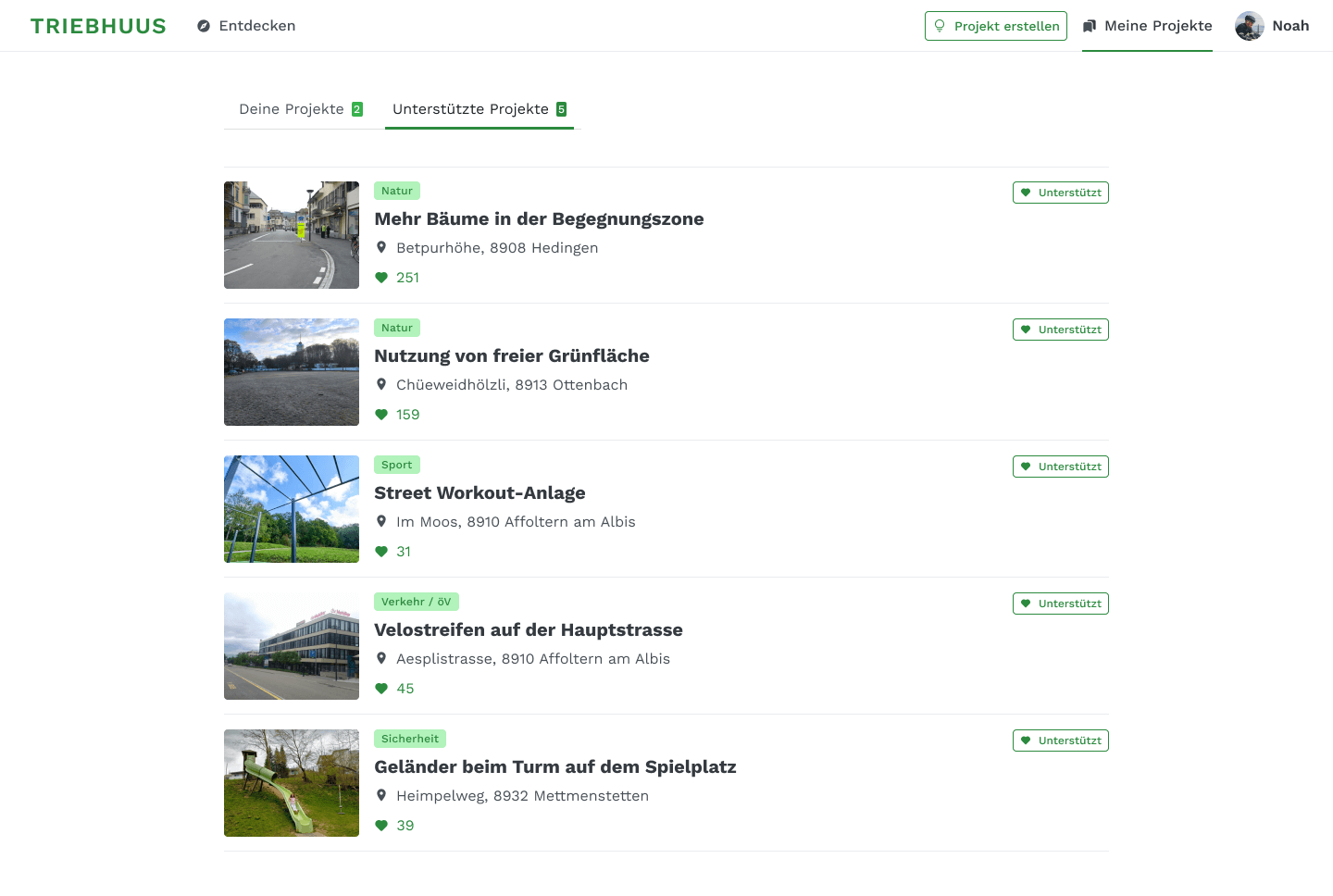Viewport: 1333px width, 896px height.
Task: Click the Verkehr / öV category tag
Action: pyautogui.click(x=416, y=602)
